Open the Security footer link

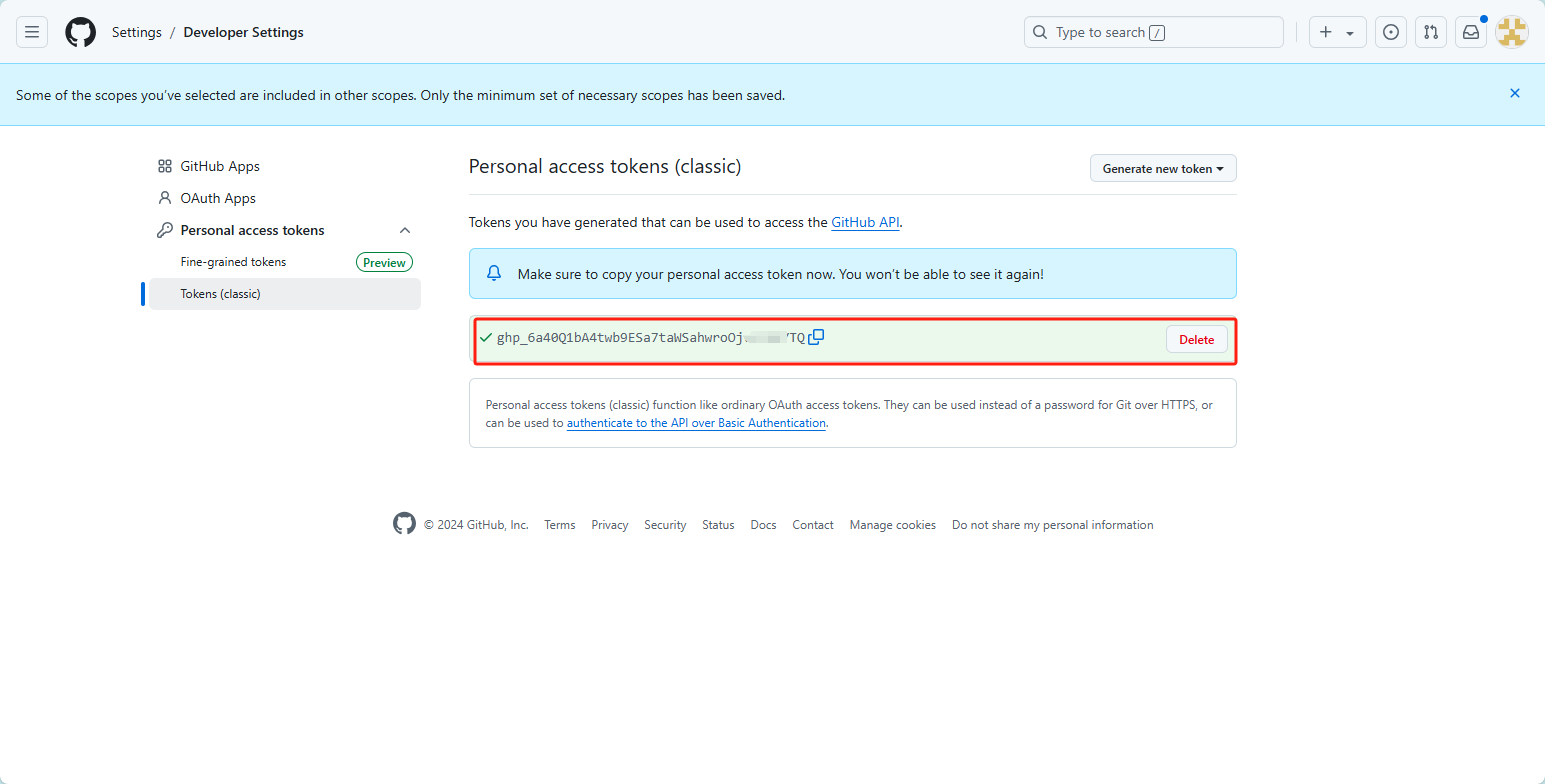[665, 525]
